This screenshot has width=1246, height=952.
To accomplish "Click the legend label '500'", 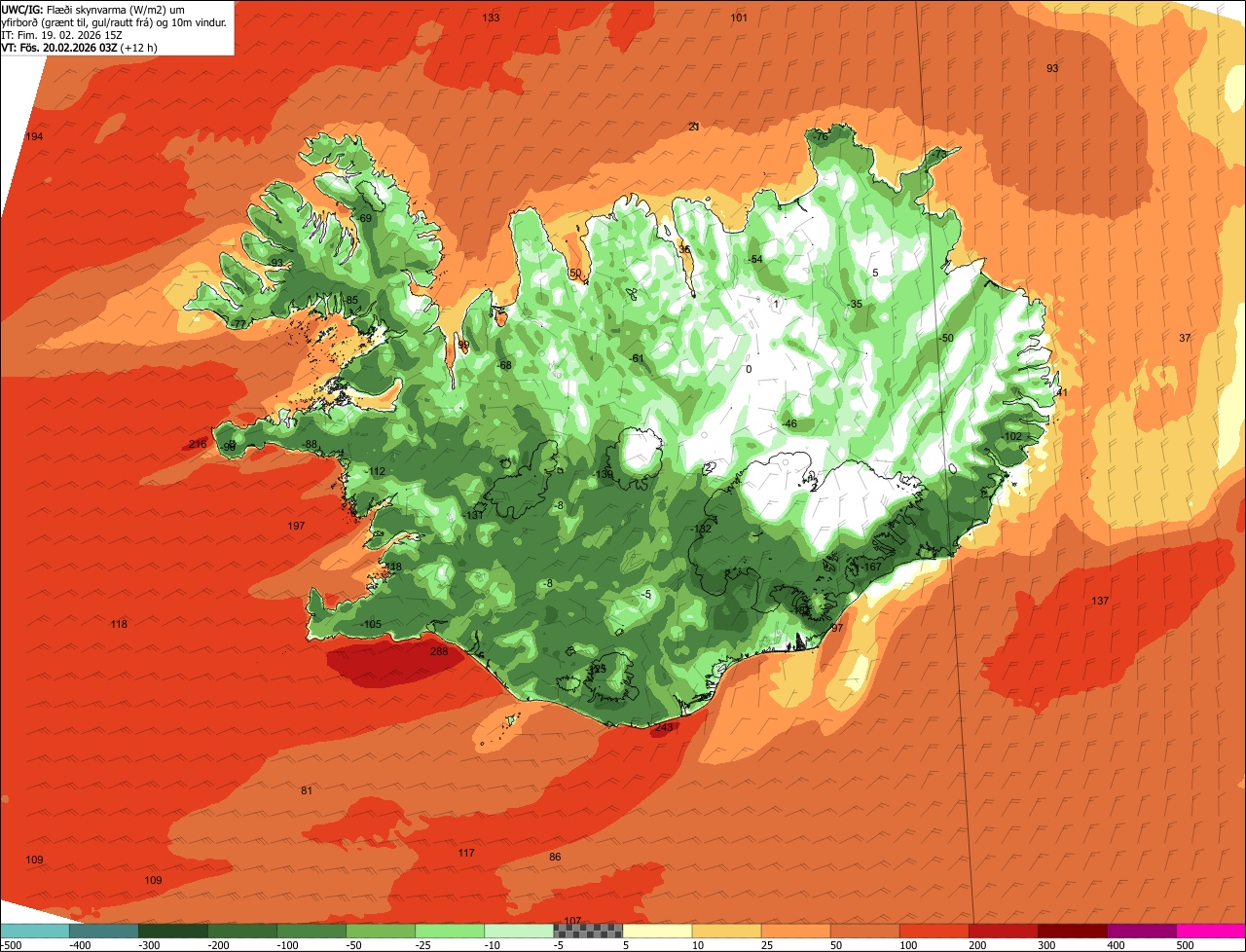I will click(x=1187, y=945).
